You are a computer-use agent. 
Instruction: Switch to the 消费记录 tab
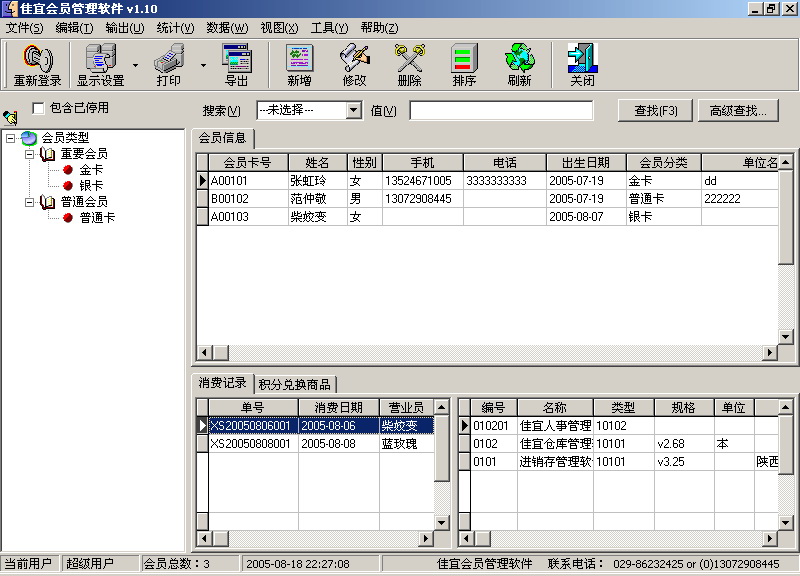pos(222,383)
